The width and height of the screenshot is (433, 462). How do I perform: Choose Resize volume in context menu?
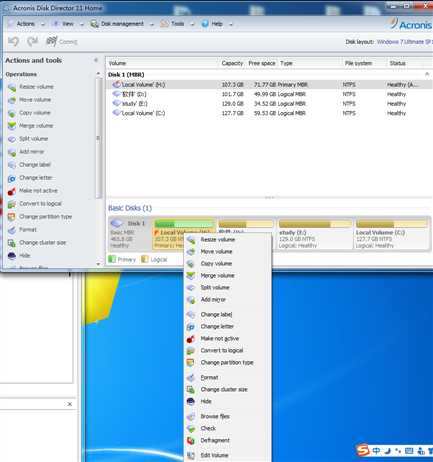(x=228, y=240)
